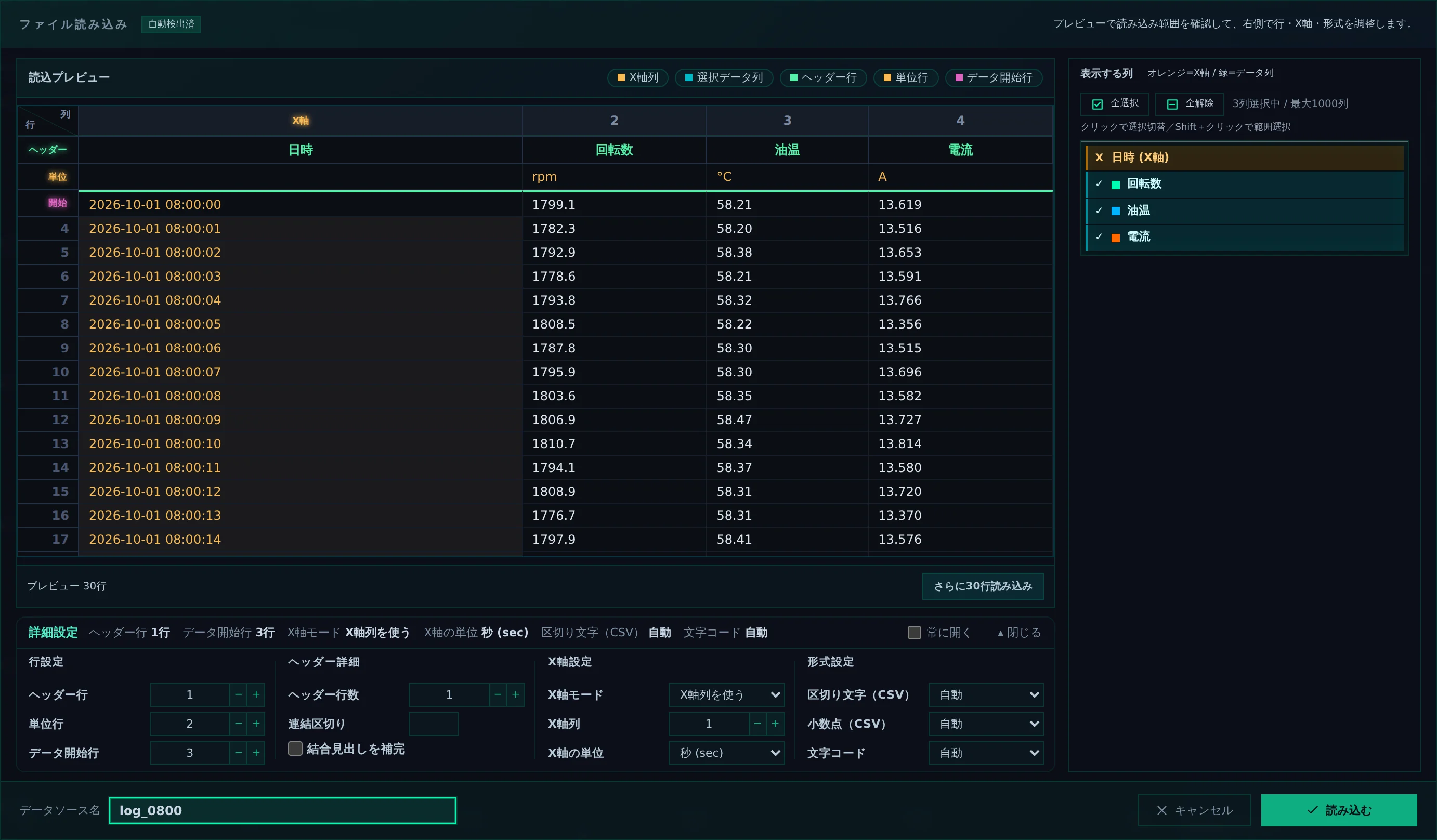Select the 日時 (X軸) list entry

coord(1244,157)
